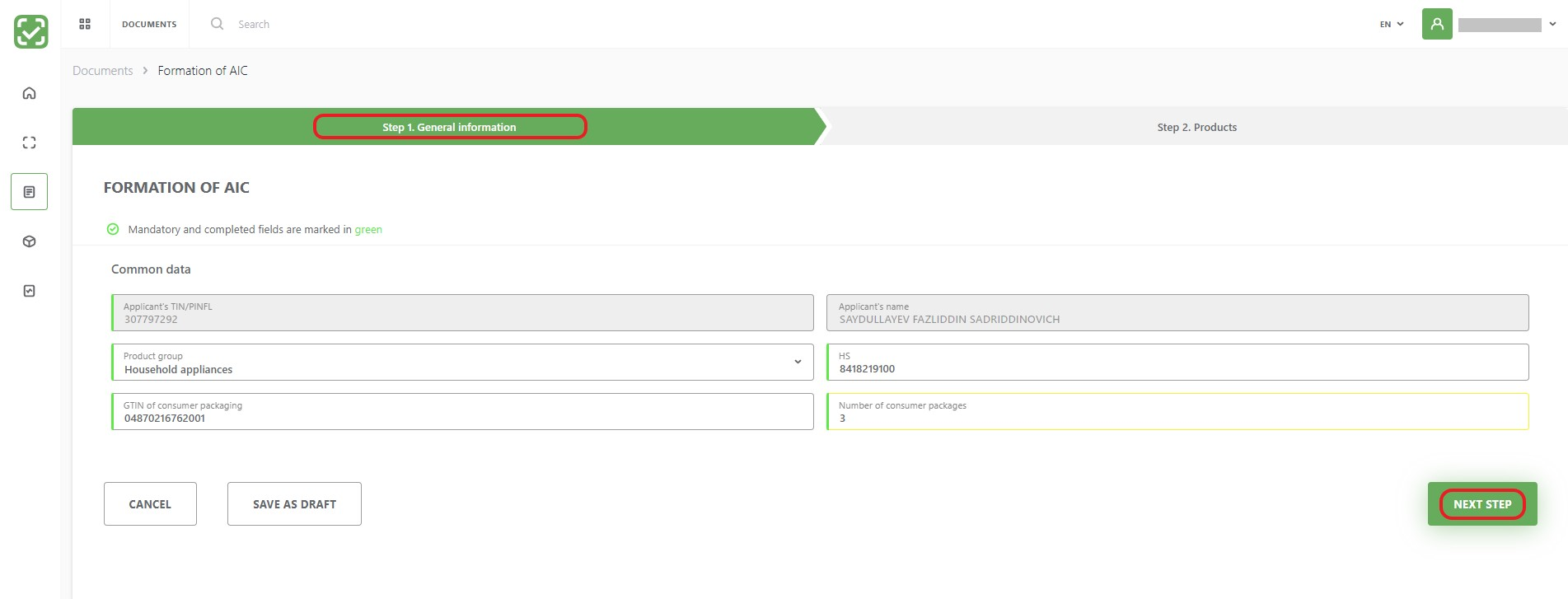Open the box/products sidebar icon
The height and width of the screenshot is (599, 1568).
tap(29, 241)
